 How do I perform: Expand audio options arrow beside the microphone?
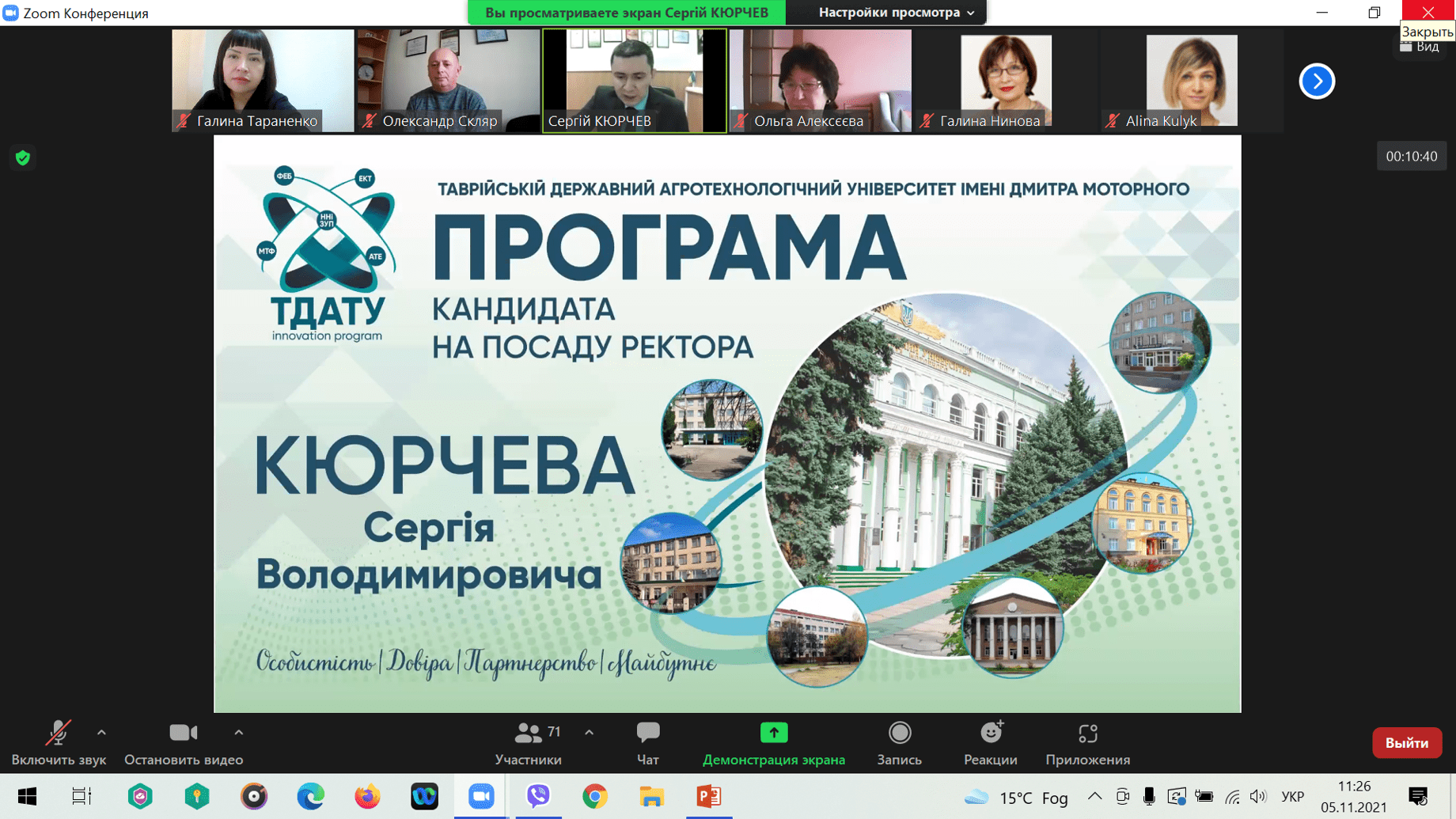[x=101, y=733]
